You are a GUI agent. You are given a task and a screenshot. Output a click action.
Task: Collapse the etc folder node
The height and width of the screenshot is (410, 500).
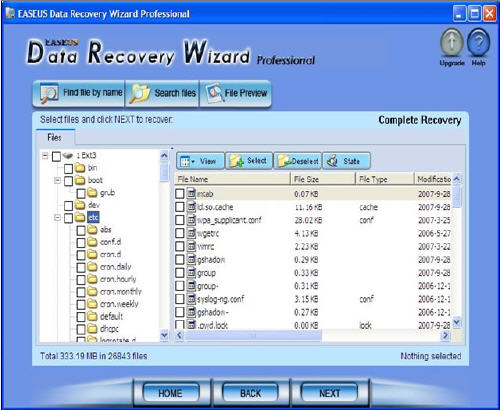click(x=57, y=218)
